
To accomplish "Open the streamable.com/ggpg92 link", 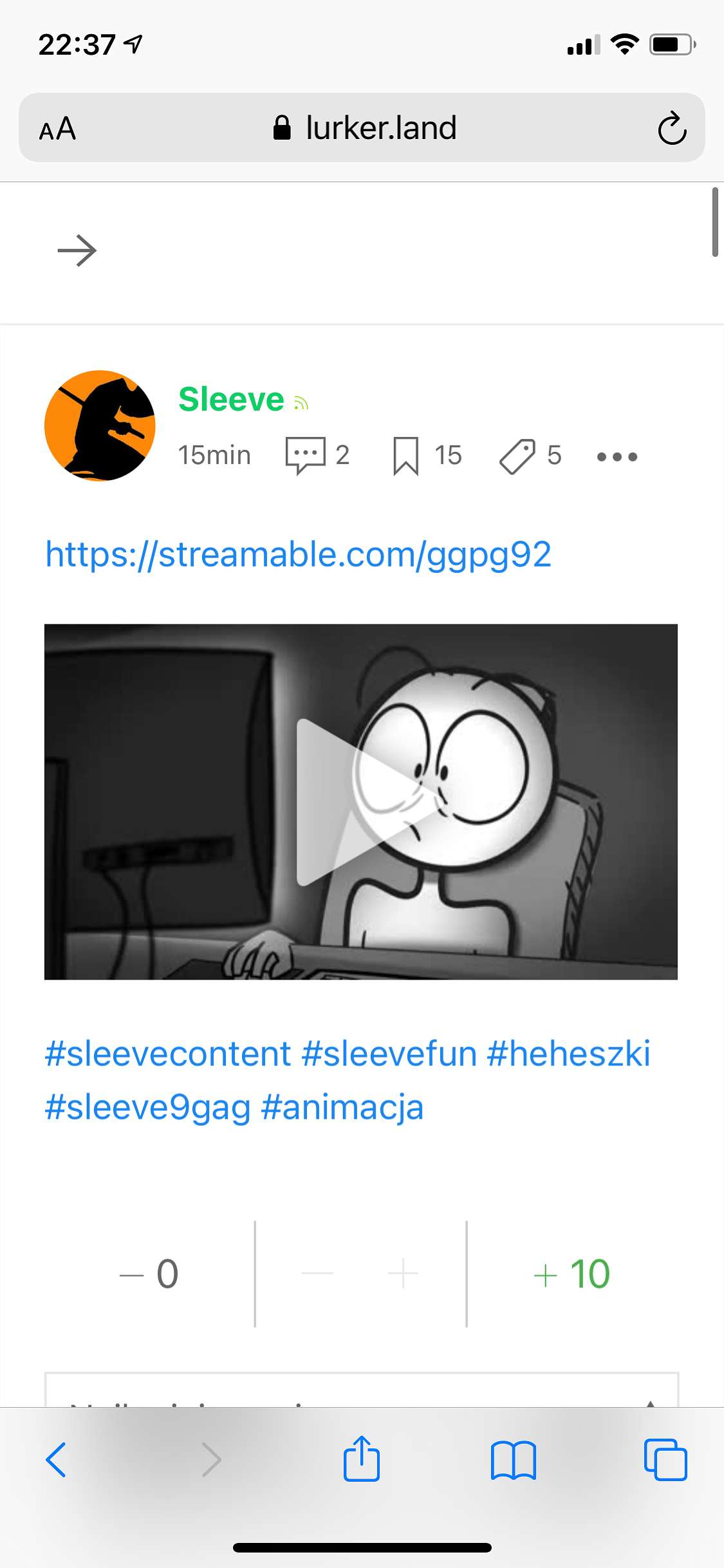I will pyautogui.click(x=298, y=554).
